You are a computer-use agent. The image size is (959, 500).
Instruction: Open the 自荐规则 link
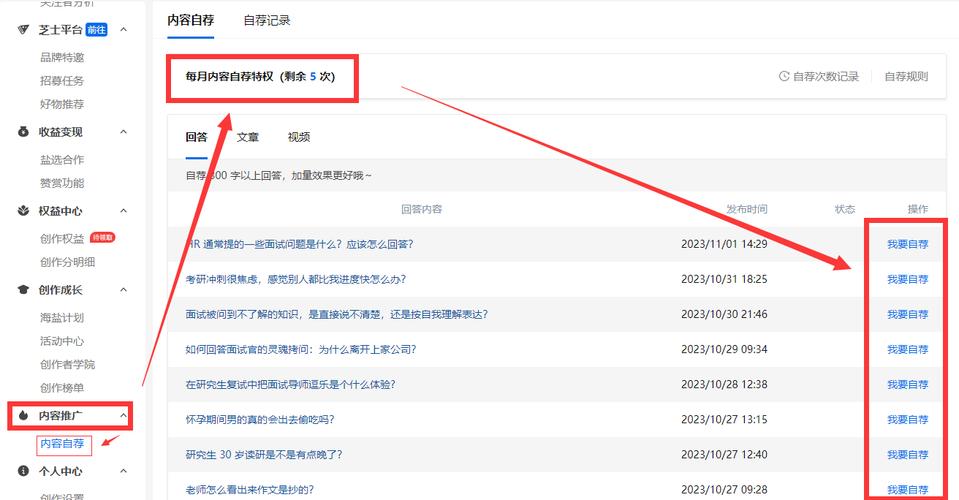click(906, 76)
